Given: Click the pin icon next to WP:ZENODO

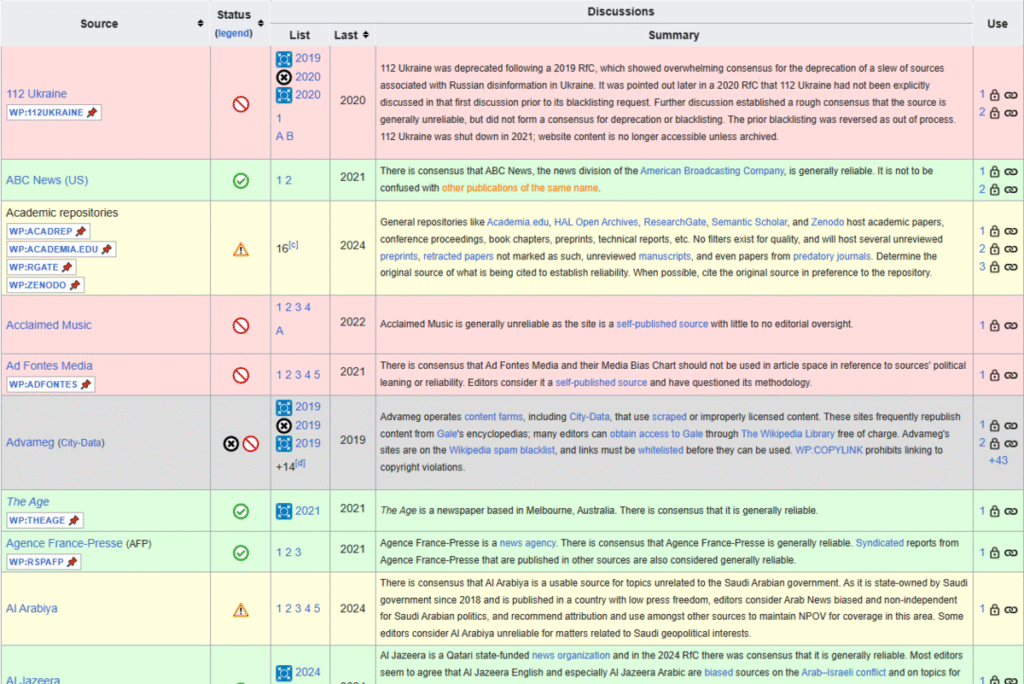Looking at the screenshot, I should tap(75, 285).
